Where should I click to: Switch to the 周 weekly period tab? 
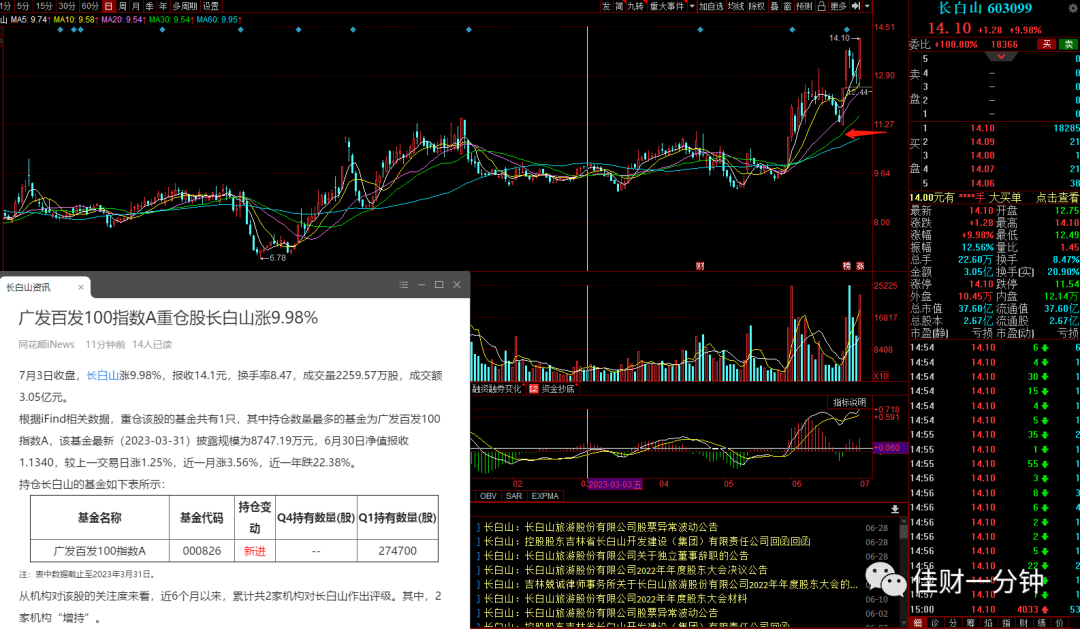point(122,6)
